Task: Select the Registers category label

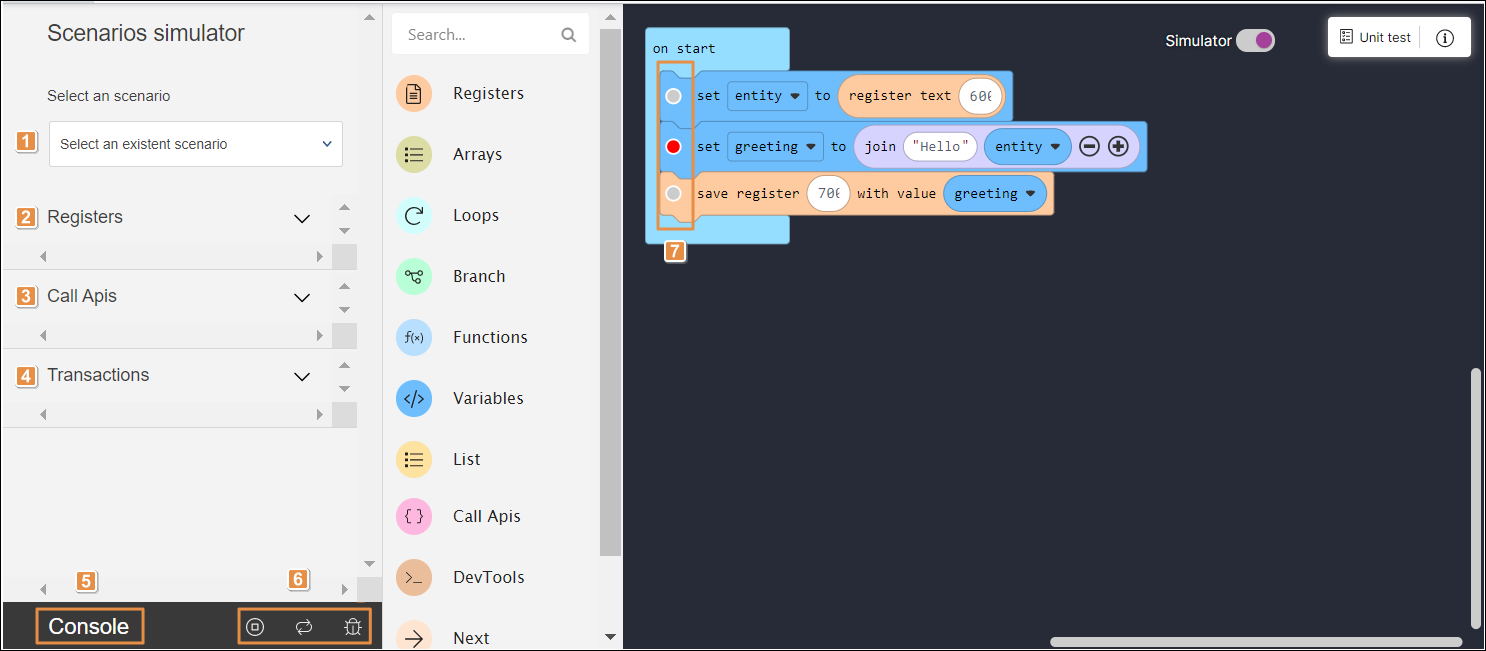Action: pos(488,93)
